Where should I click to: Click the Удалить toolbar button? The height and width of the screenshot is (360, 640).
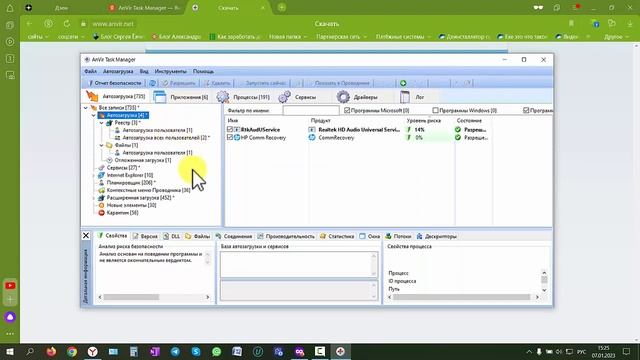217,83
